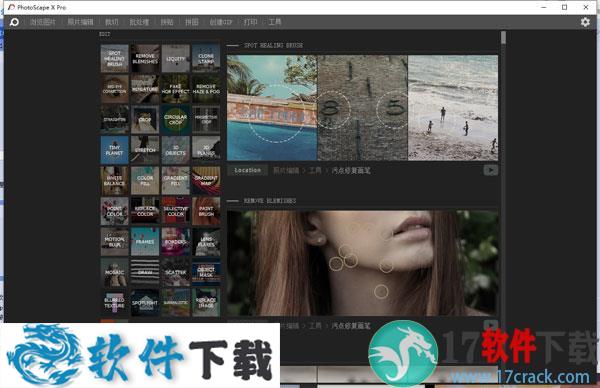Select the Color Fill tile

[145, 181]
